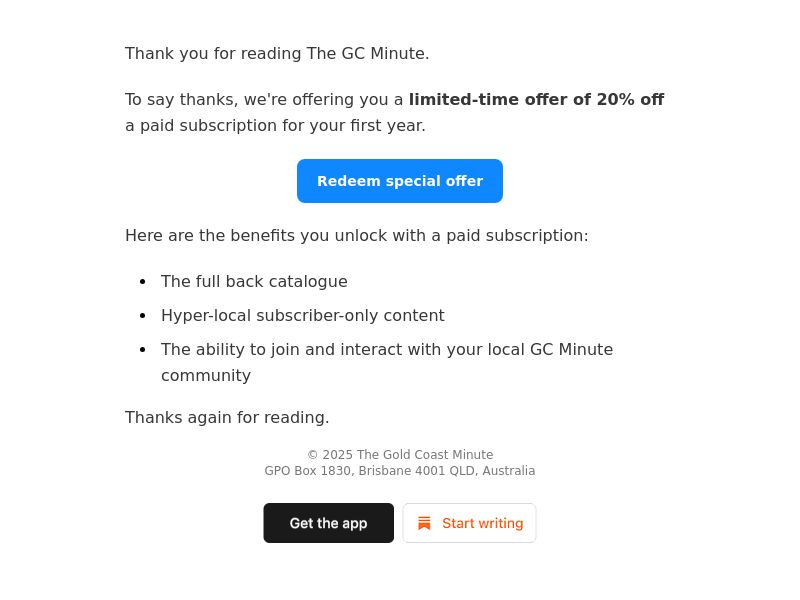The height and width of the screenshot is (600, 800).
Task: Click the bullet dot beside The full back catalogue
Action: [142, 282]
